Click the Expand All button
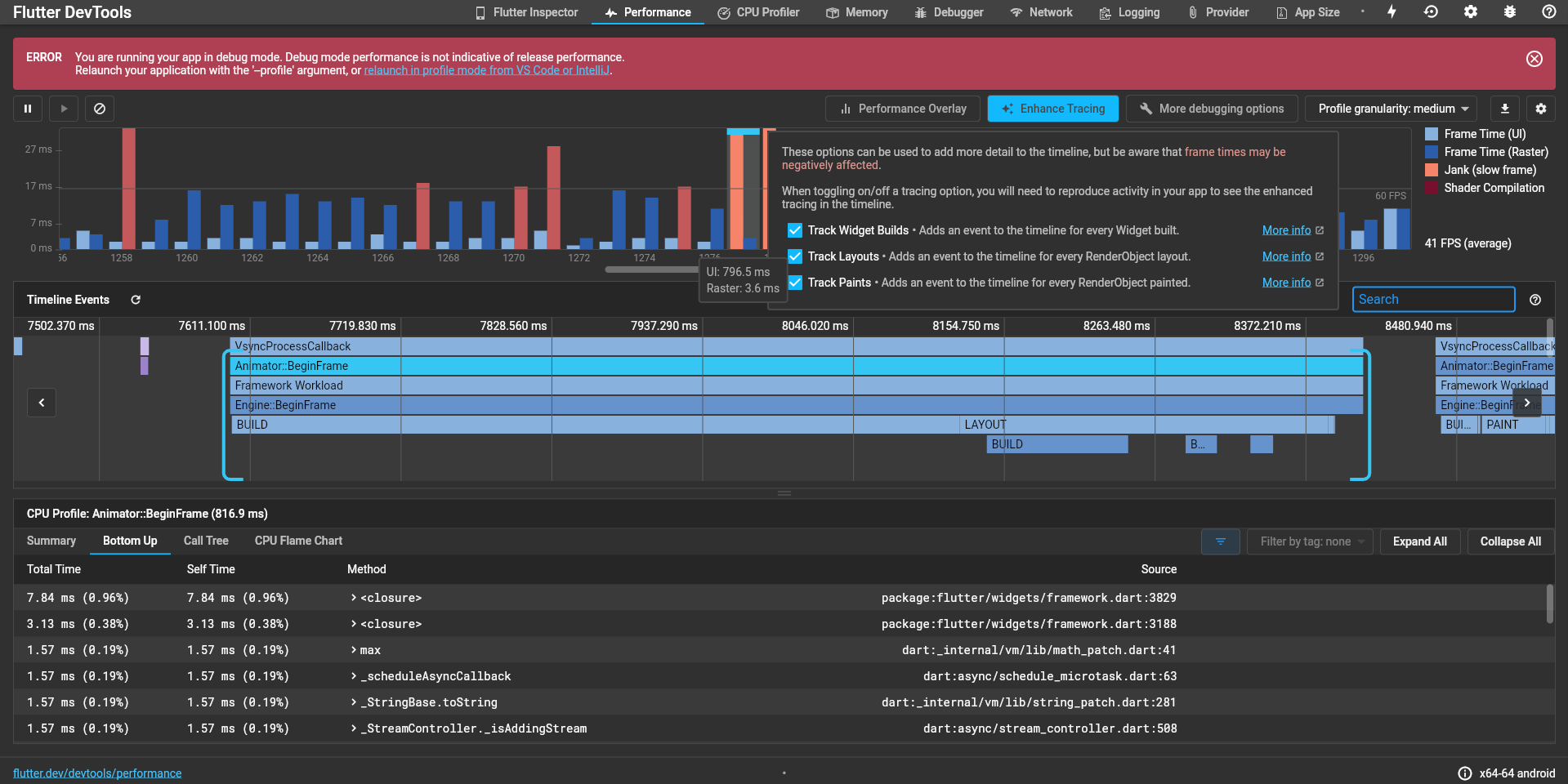The height and width of the screenshot is (784, 1568). point(1419,541)
